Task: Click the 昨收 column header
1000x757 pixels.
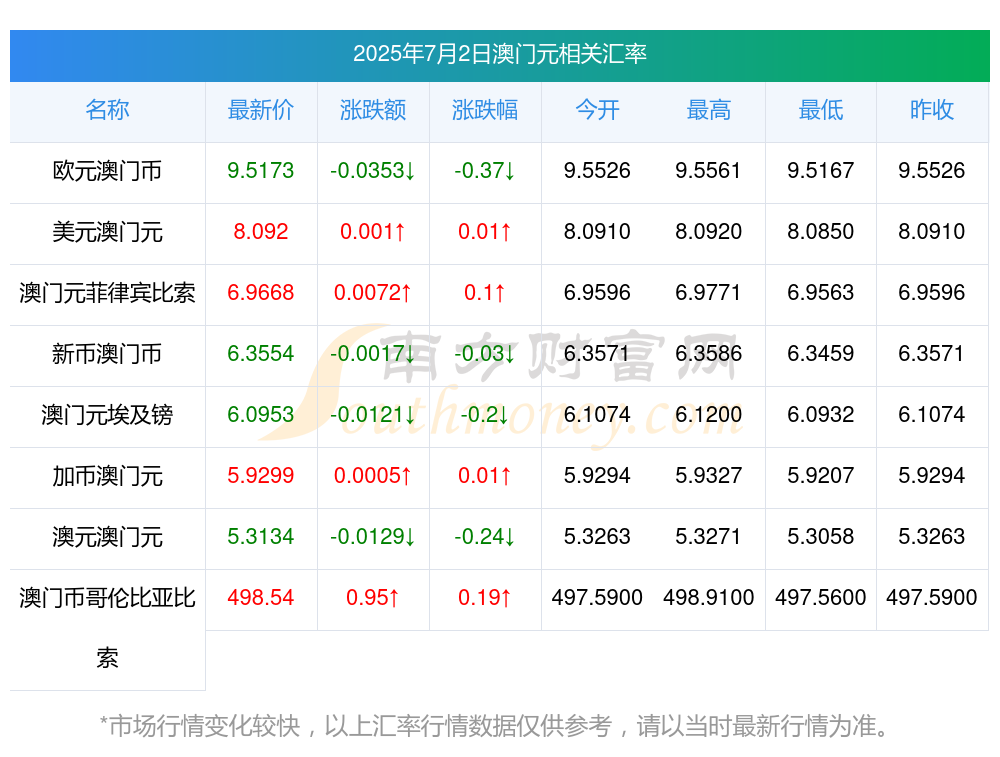Action: (x=932, y=110)
